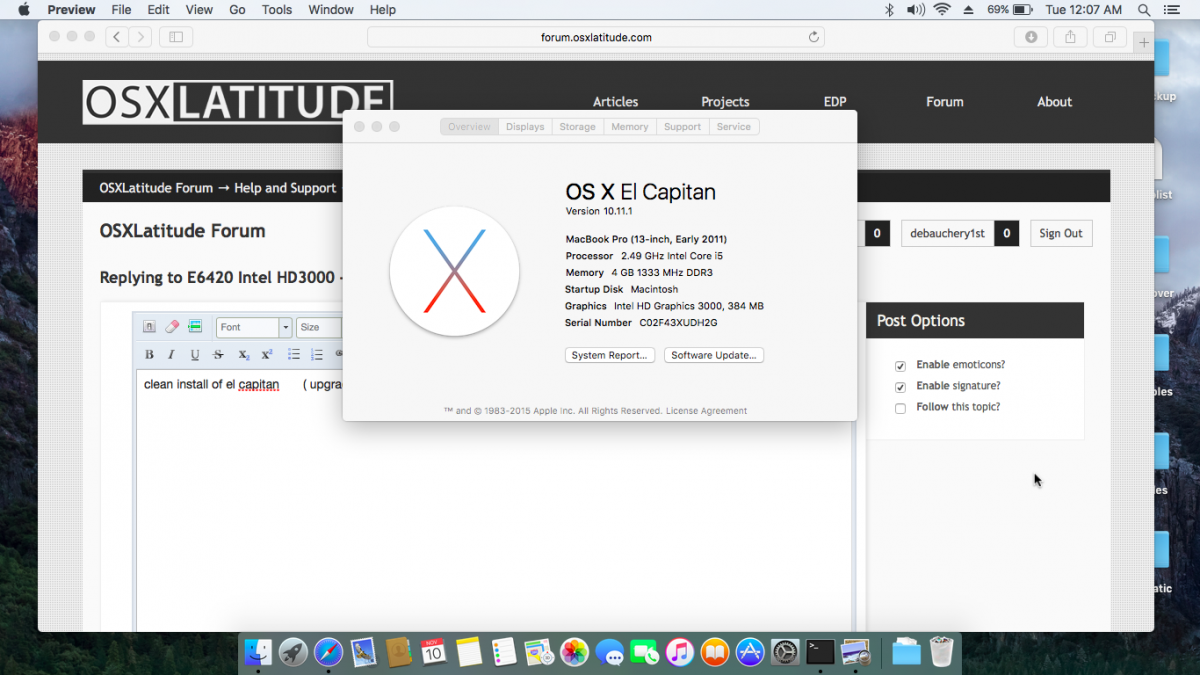This screenshot has height=675, width=1200.
Task: Click Software Update button
Action: coord(714,355)
